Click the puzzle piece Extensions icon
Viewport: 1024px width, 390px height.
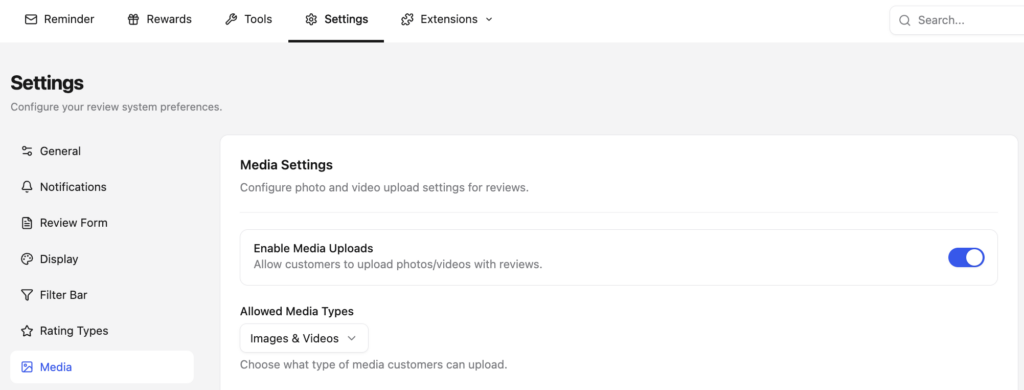pyautogui.click(x=407, y=20)
